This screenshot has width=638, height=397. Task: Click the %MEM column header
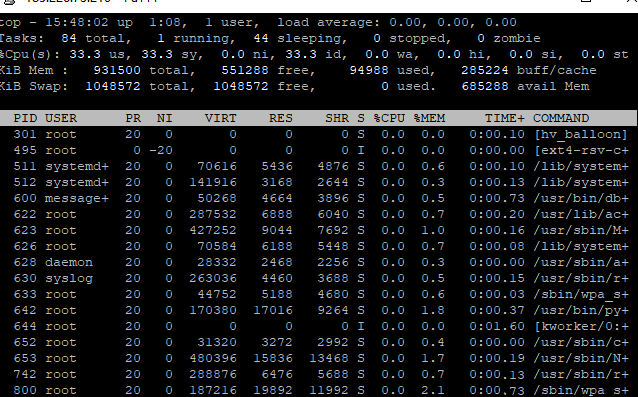pos(429,118)
